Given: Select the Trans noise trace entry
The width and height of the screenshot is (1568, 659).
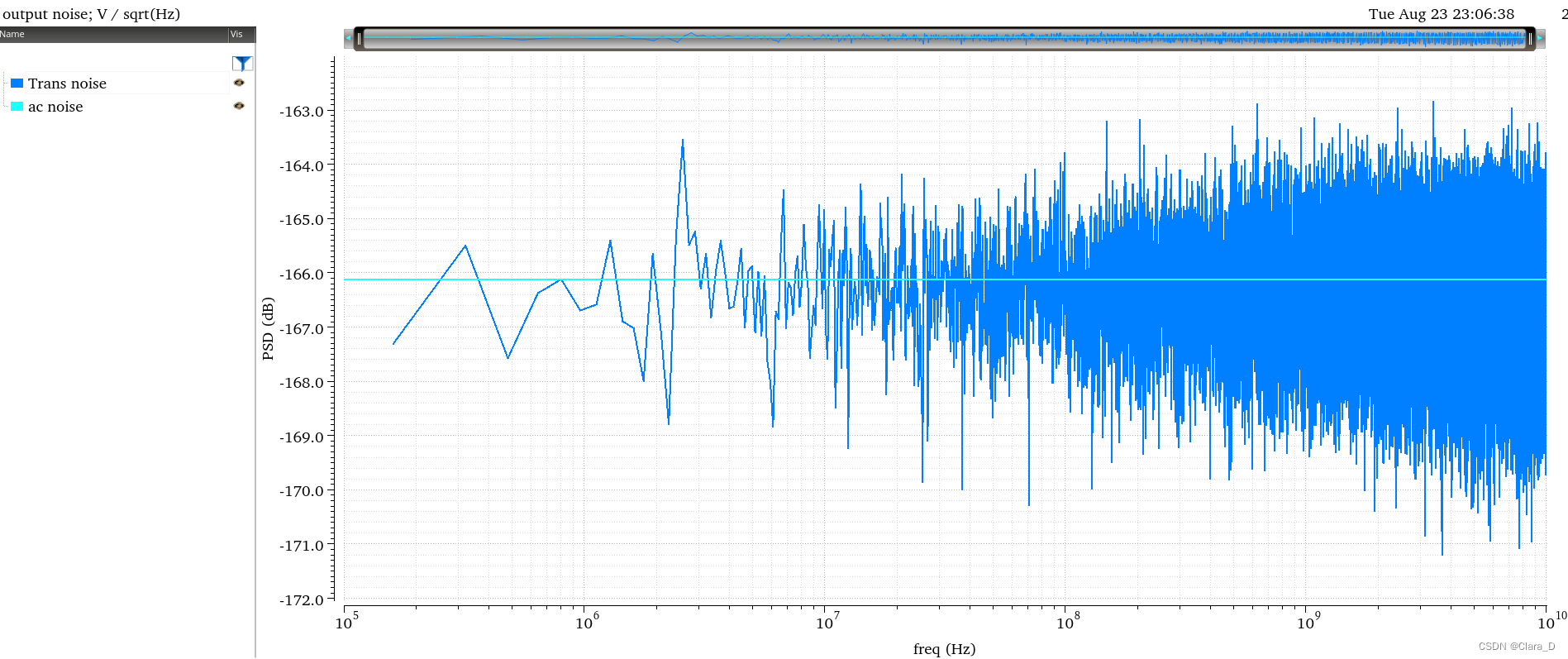Looking at the screenshot, I should point(67,84).
